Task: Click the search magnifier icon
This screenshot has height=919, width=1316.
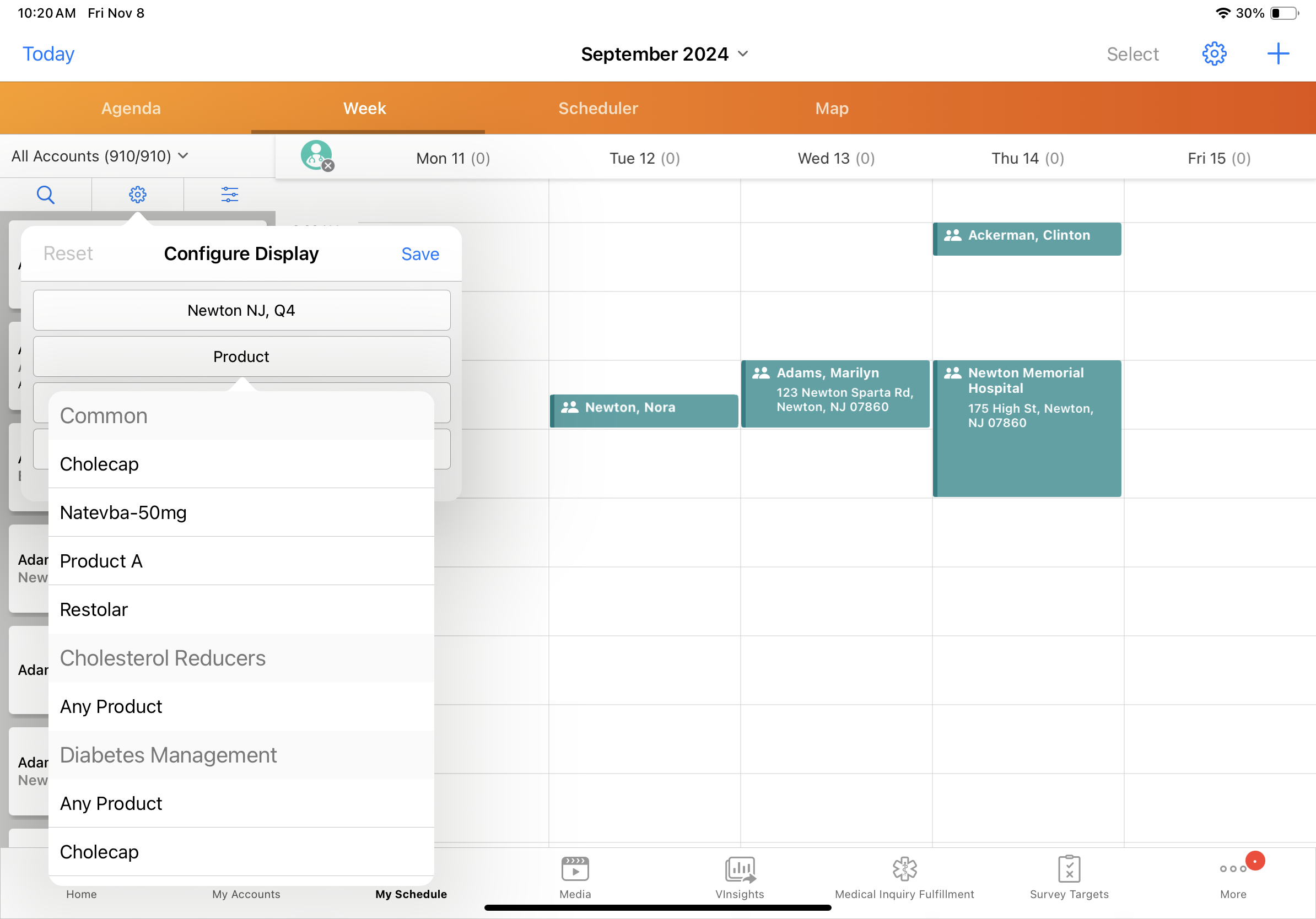Action: pyautogui.click(x=45, y=195)
